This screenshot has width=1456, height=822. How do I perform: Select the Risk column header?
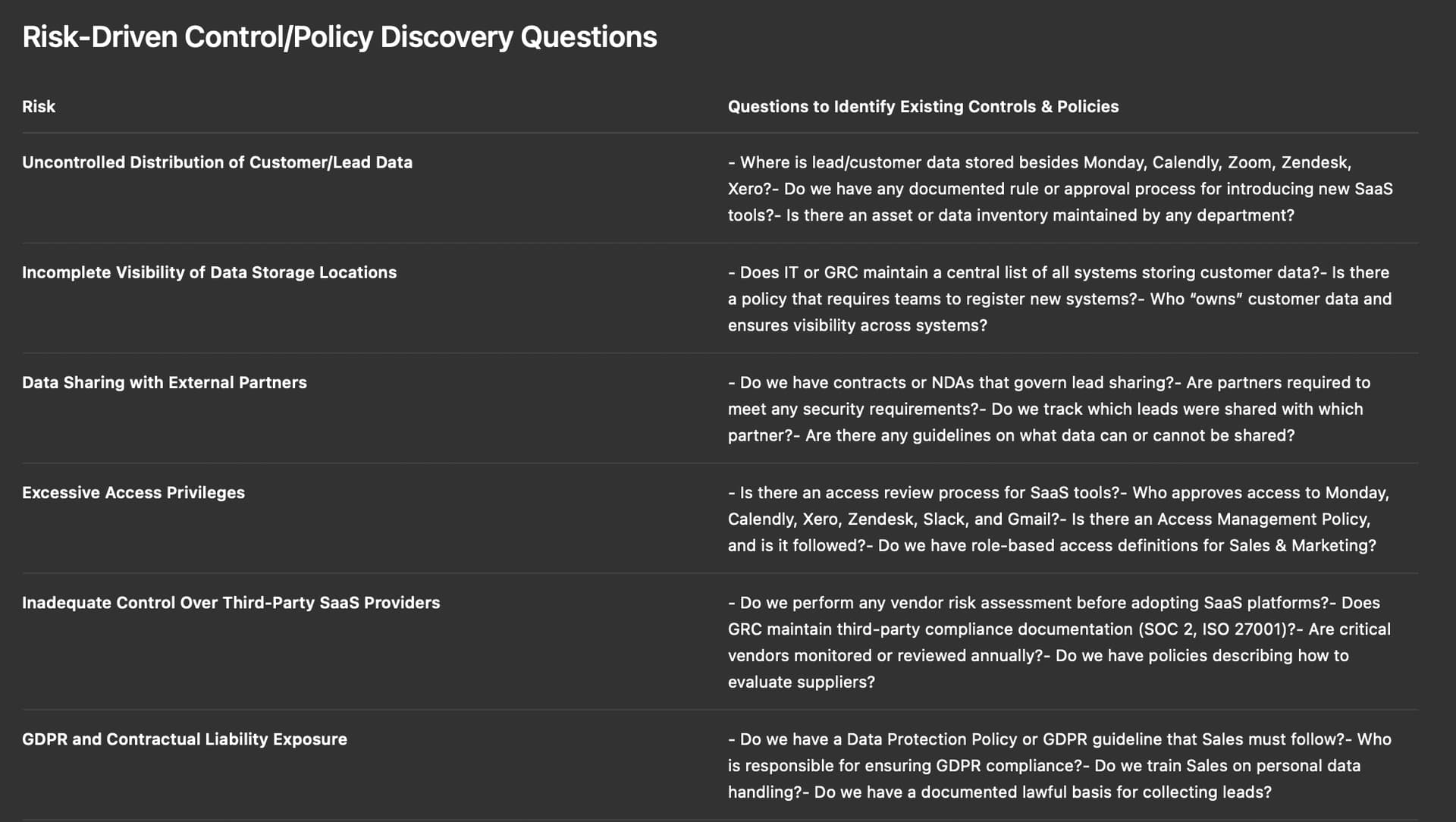coord(39,107)
